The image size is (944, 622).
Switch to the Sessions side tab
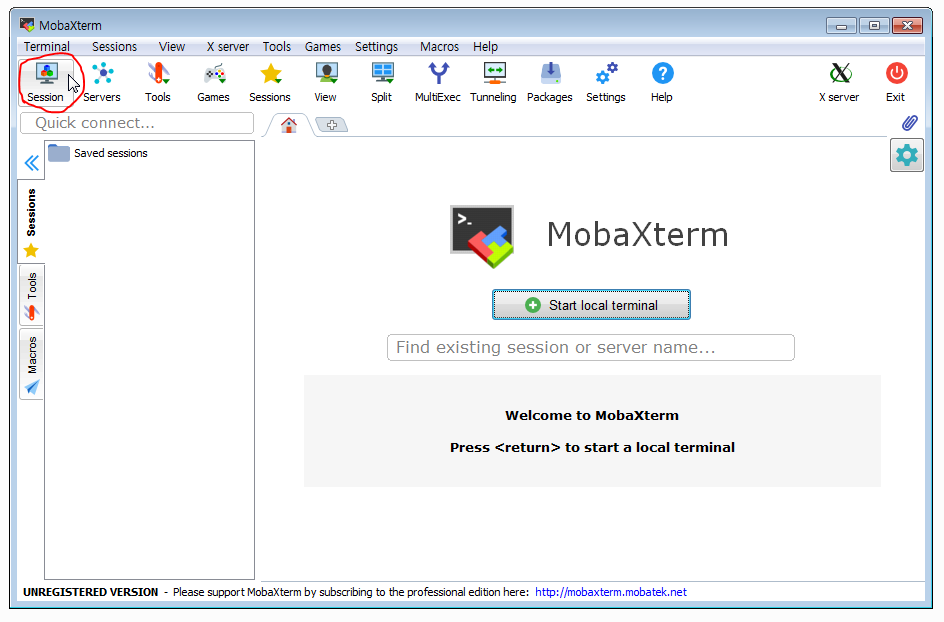coord(31,222)
